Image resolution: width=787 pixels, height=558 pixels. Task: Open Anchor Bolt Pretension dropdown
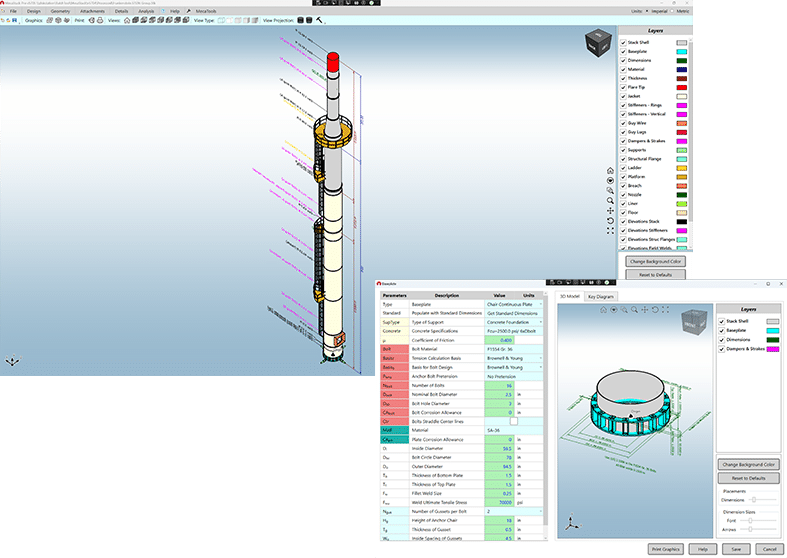[514, 376]
